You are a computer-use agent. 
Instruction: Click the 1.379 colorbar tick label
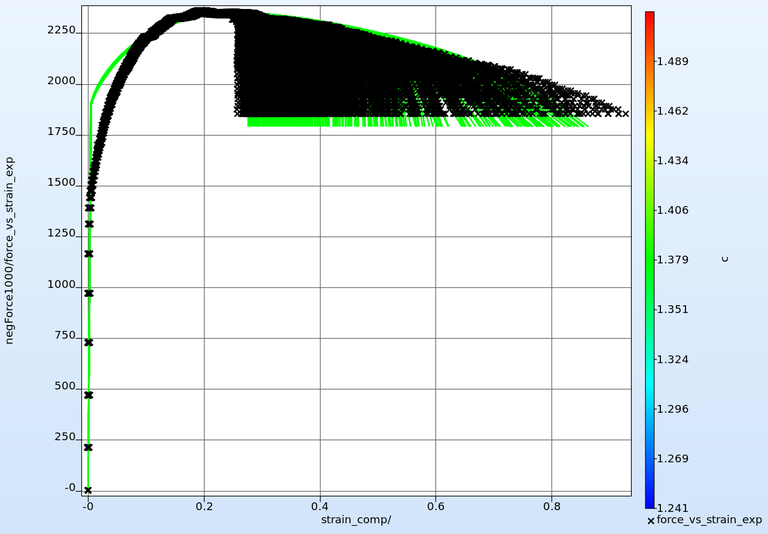672,260
